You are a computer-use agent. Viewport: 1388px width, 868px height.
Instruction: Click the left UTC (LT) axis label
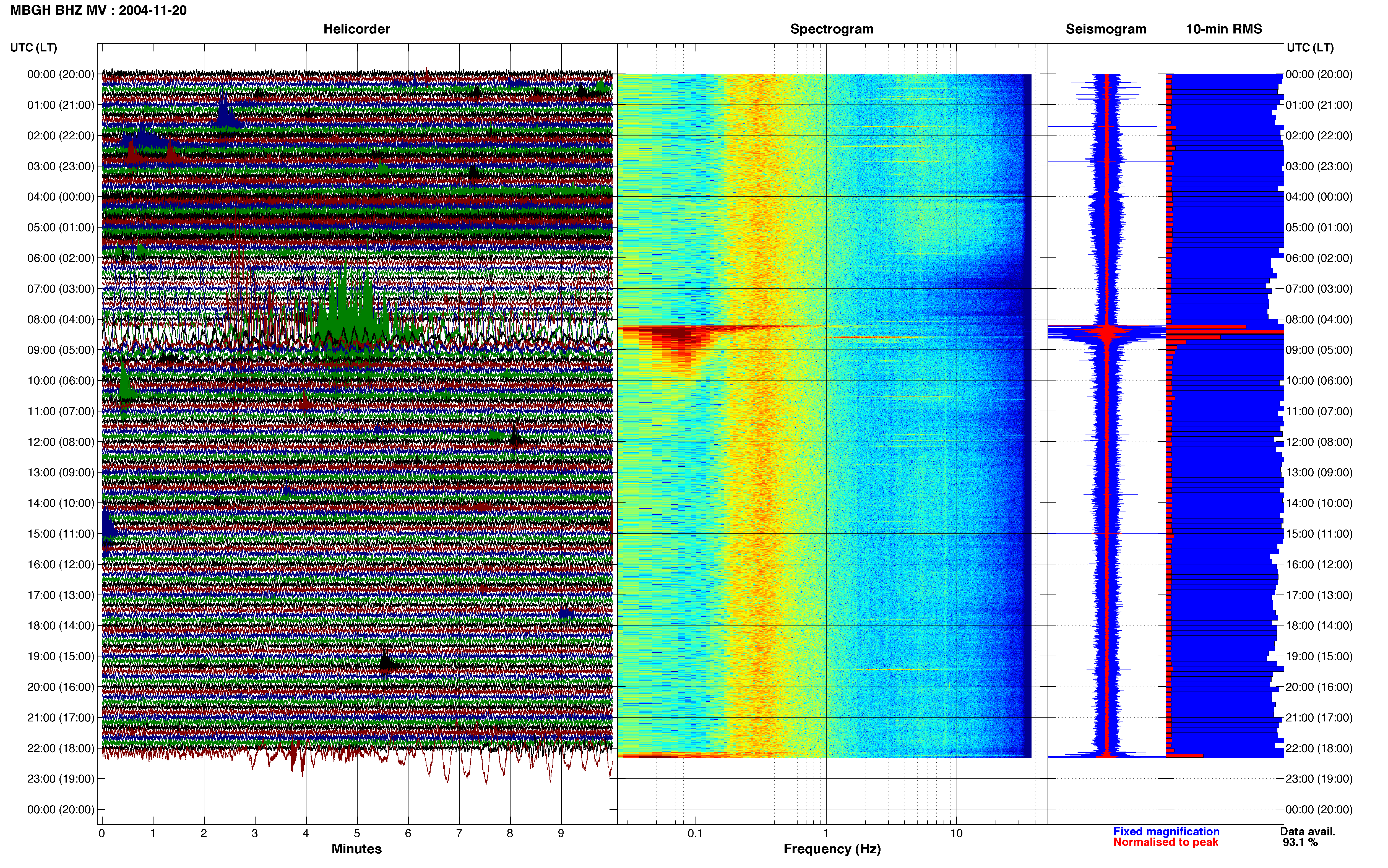click(x=33, y=48)
